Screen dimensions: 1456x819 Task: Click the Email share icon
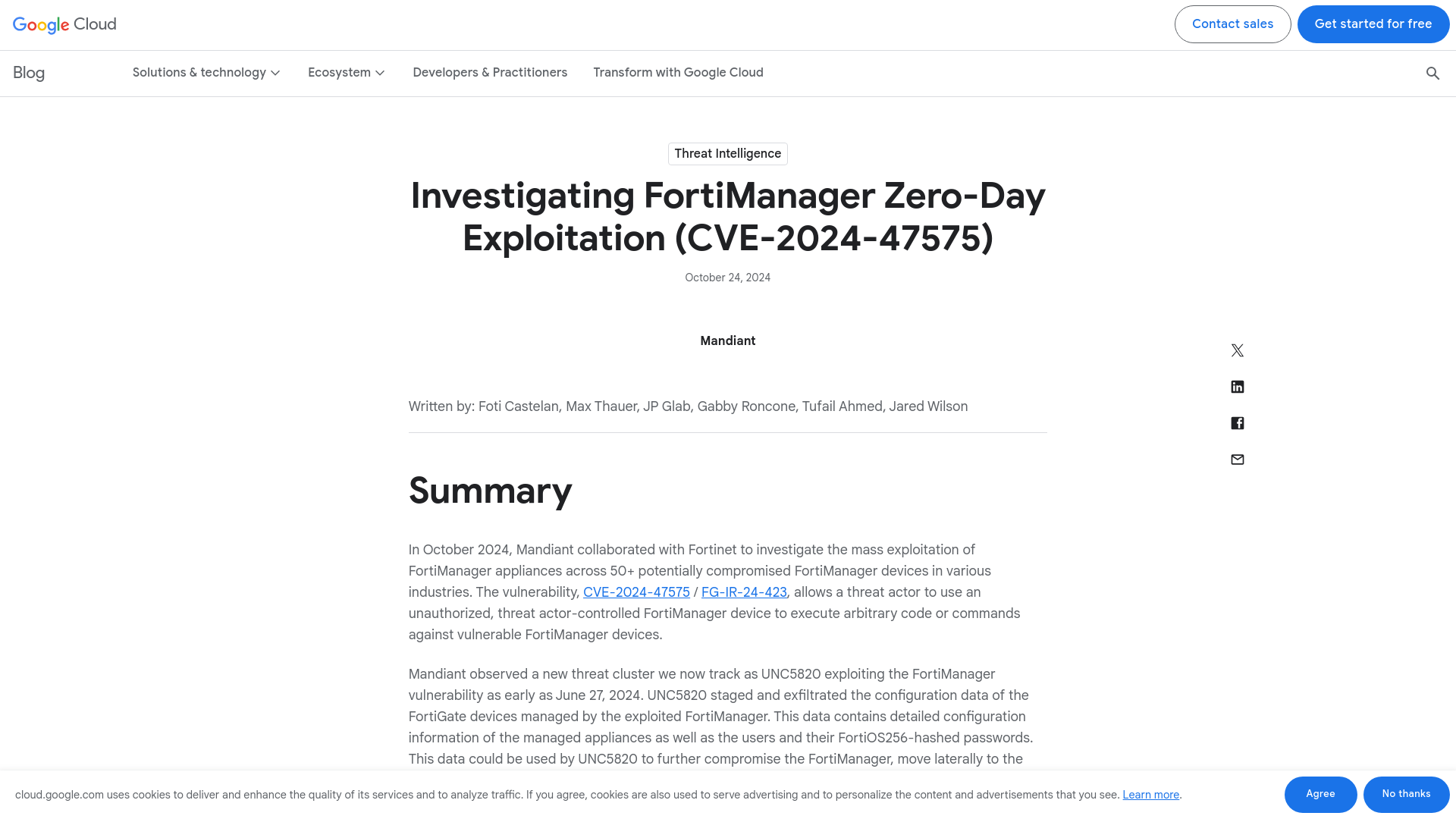pos(1237,459)
